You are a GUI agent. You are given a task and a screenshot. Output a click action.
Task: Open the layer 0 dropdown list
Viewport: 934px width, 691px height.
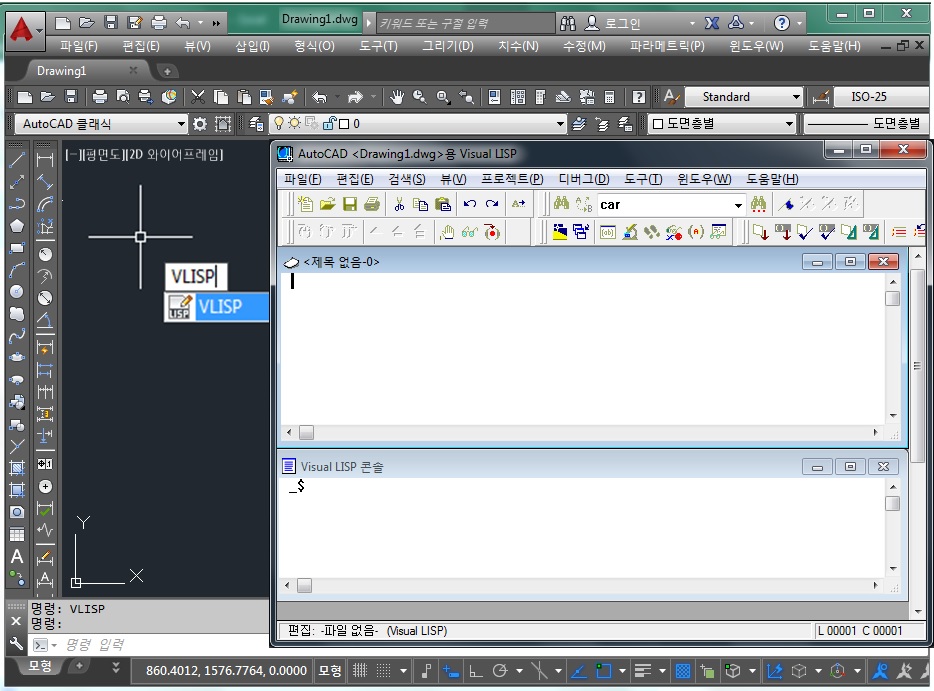pyautogui.click(x=560, y=124)
